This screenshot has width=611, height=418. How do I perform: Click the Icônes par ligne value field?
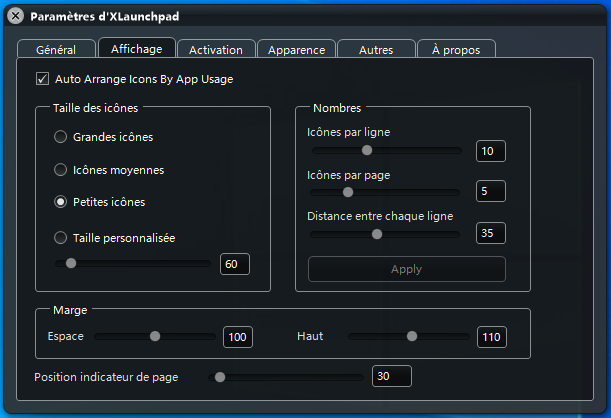(x=491, y=151)
